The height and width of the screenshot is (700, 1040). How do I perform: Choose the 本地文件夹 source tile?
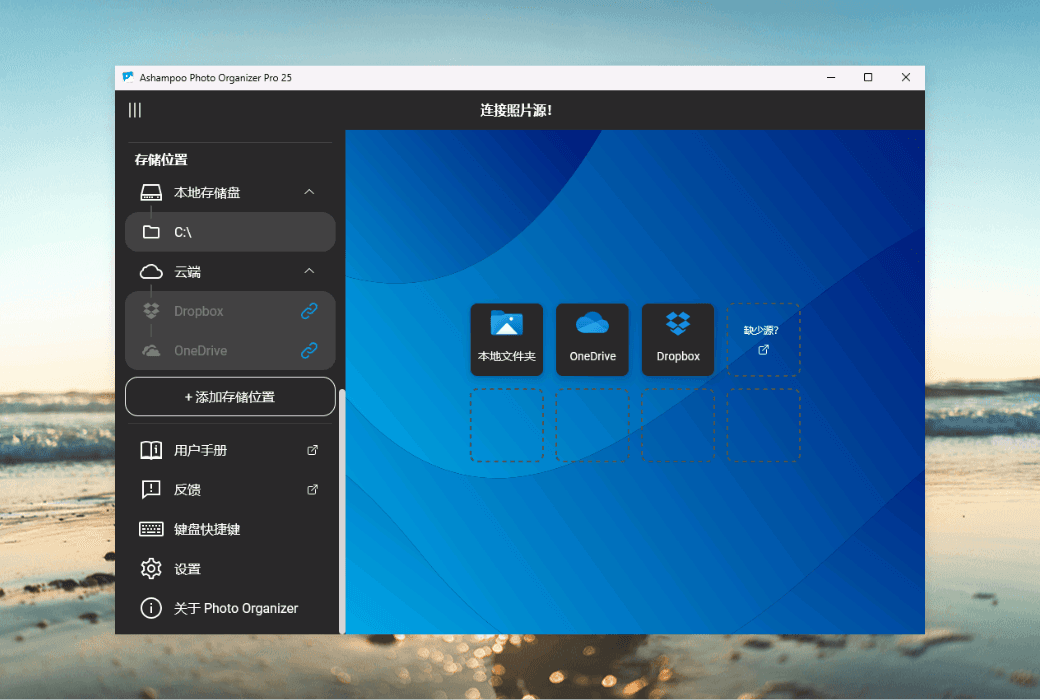click(x=507, y=340)
